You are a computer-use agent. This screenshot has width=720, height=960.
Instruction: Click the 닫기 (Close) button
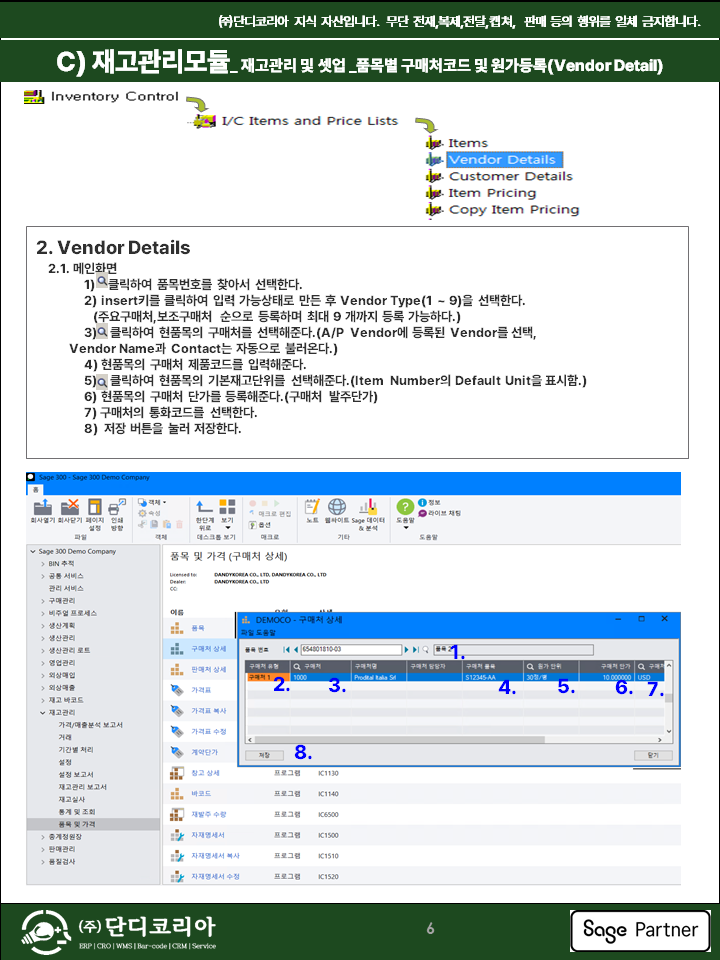pos(653,756)
